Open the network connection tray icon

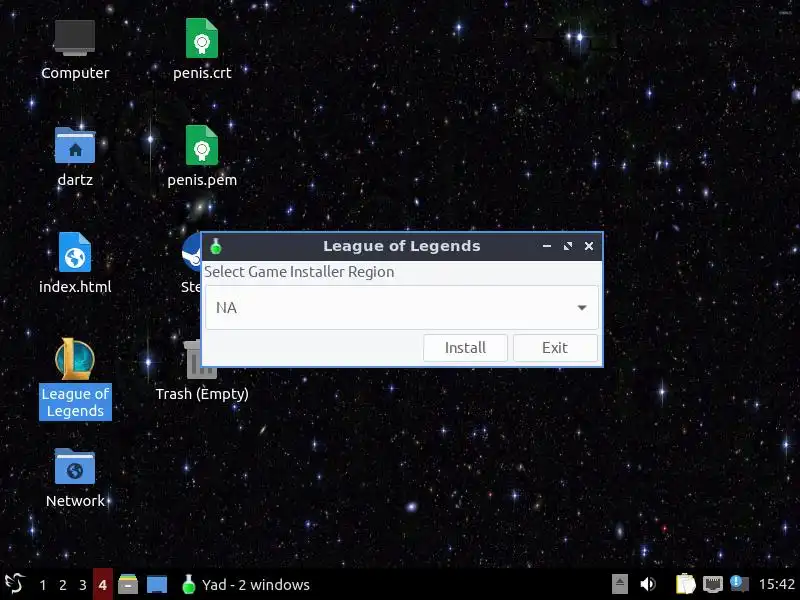tap(713, 584)
